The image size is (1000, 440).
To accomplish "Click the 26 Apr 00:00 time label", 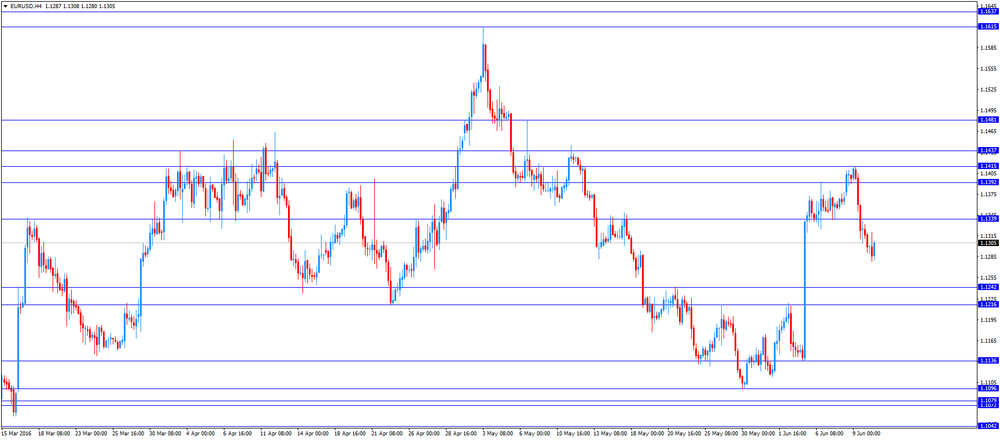I will tap(424, 433).
